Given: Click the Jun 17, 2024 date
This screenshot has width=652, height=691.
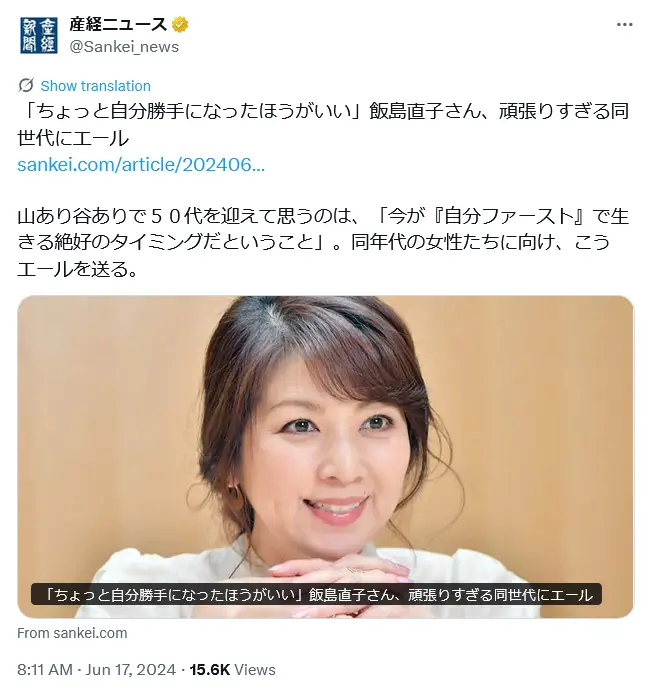Looking at the screenshot, I should tap(130, 669).
